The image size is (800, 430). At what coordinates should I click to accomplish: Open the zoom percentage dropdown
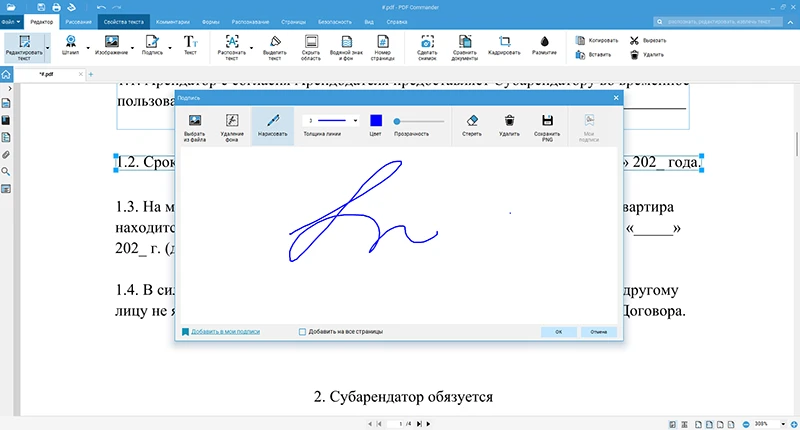783,424
